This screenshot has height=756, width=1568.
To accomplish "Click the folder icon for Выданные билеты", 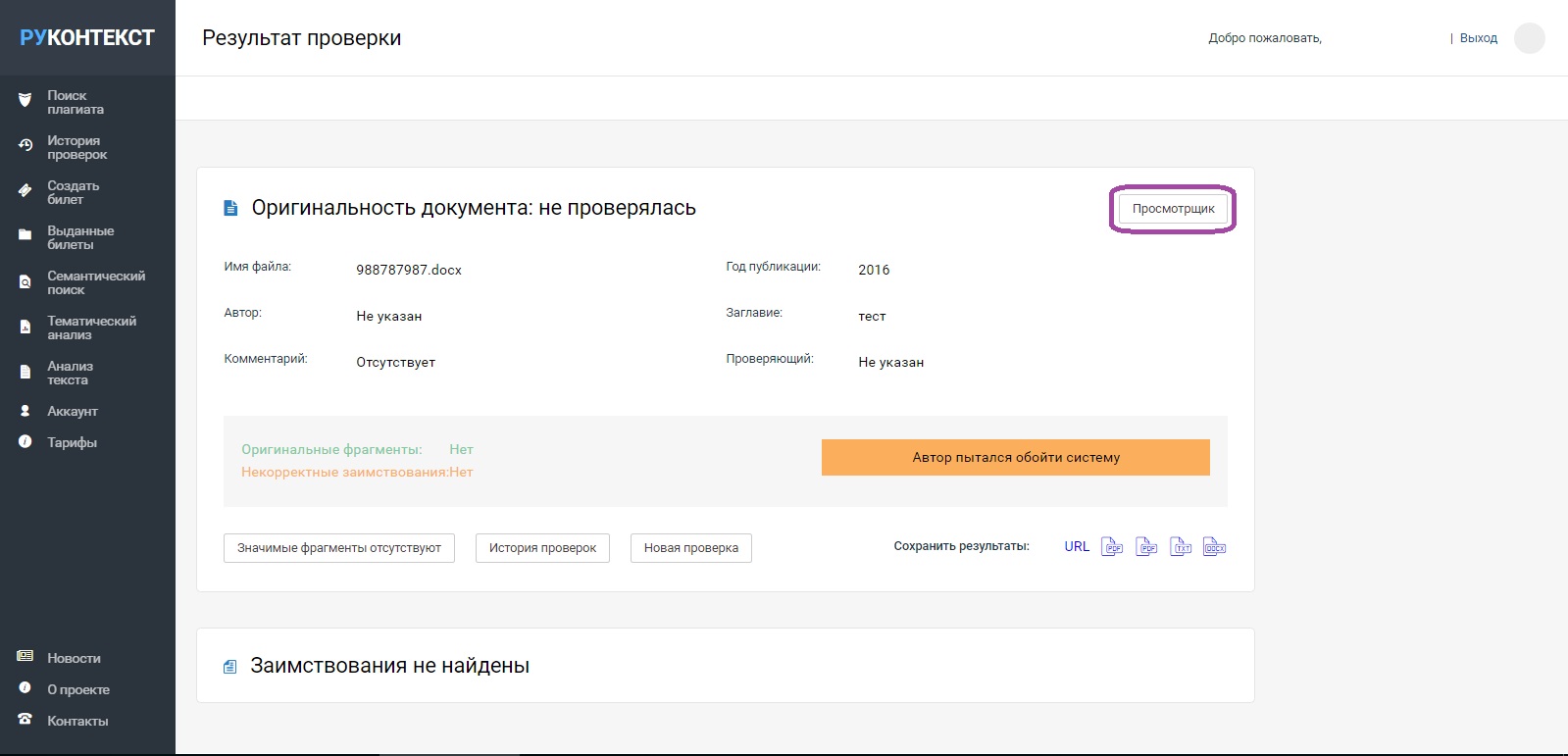I will (25, 235).
